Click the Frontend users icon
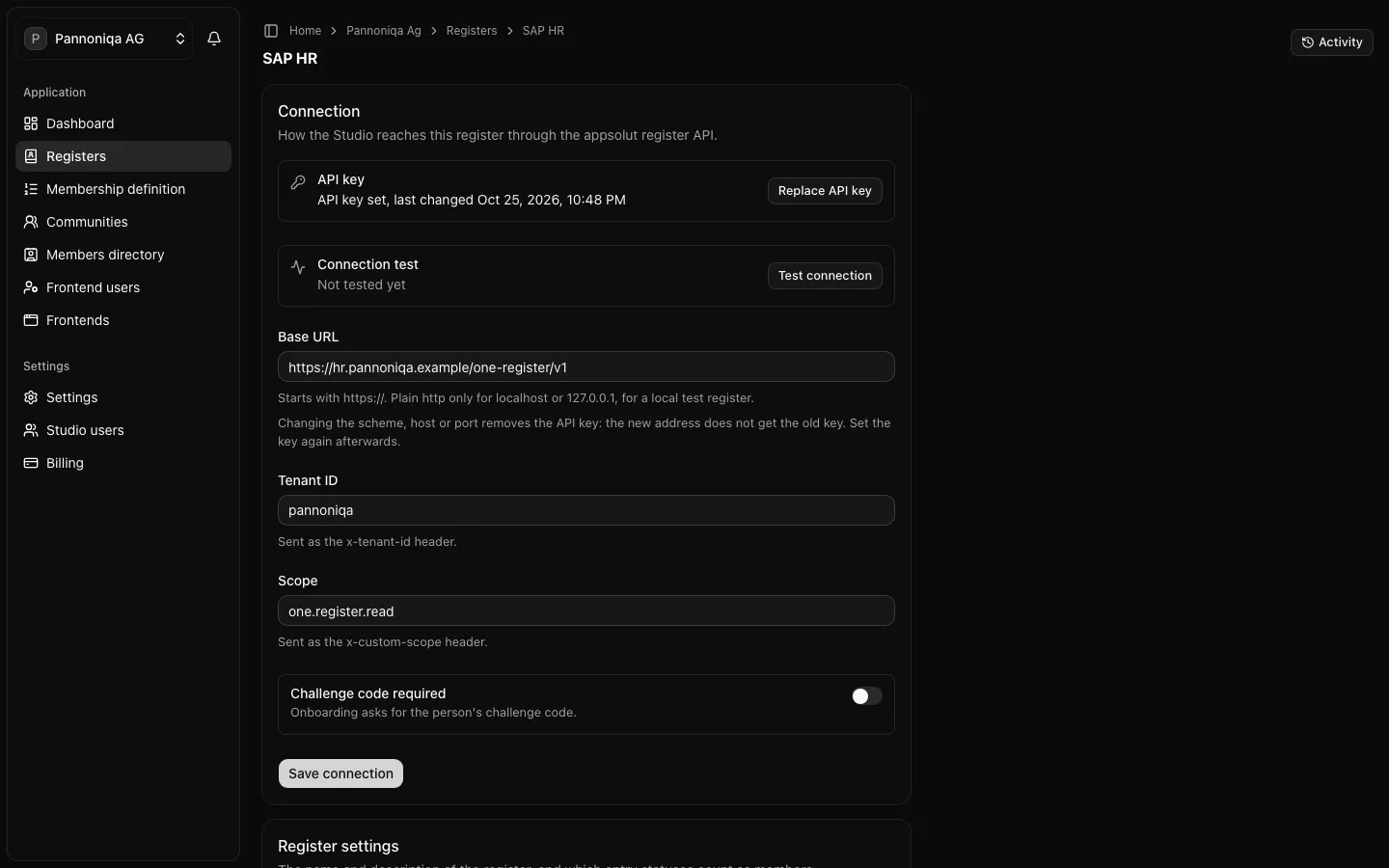This screenshot has height=868, width=1389. 31,287
